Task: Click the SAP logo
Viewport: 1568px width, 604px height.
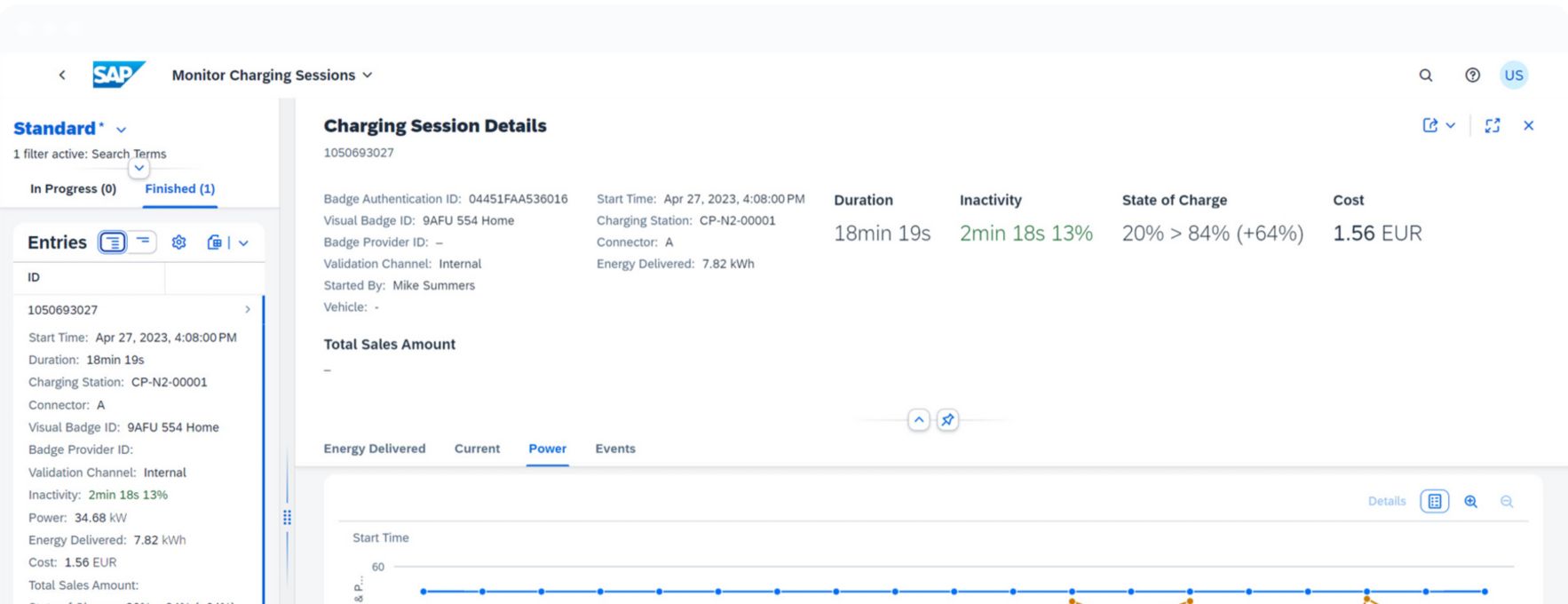Action: pos(118,75)
